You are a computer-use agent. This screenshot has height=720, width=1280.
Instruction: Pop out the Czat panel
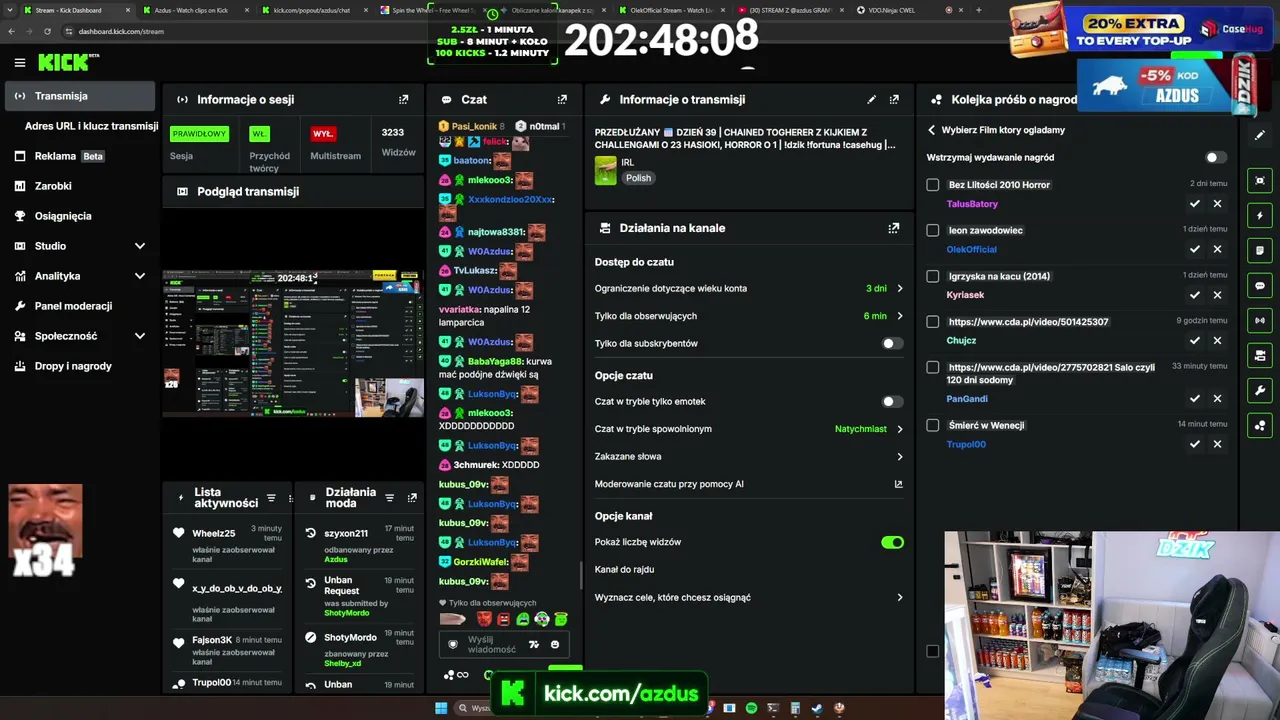562,100
